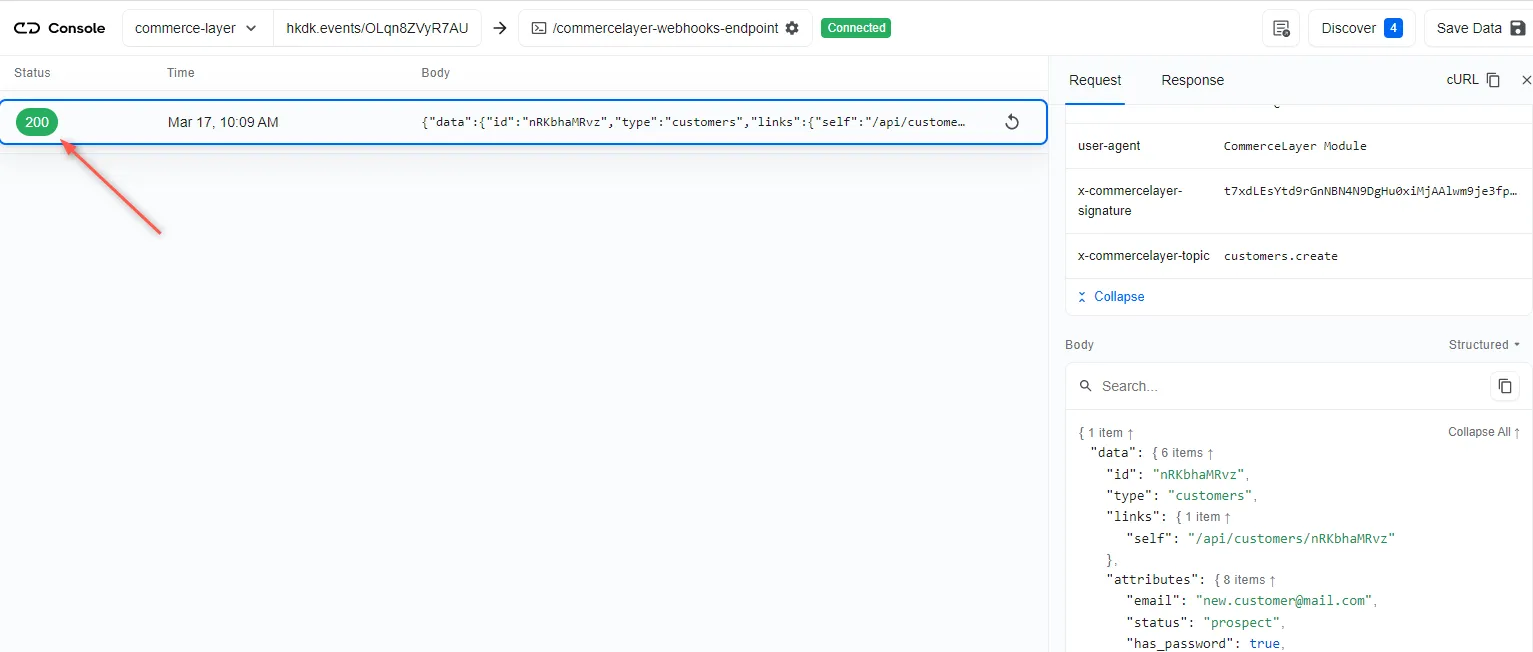Click the Discover button
This screenshot has height=652, width=1533.
pyautogui.click(x=1361, y=28)
